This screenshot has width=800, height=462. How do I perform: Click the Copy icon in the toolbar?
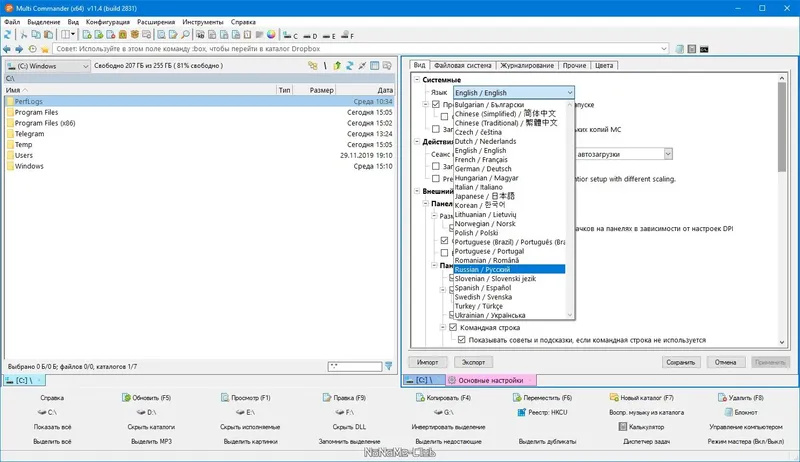[x=36, y=35]
